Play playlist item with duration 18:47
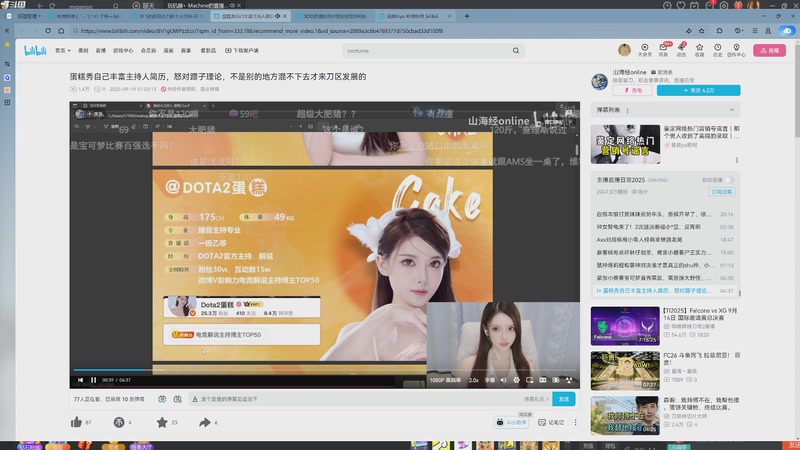Viewport: 800px width, 450px height. coord(665,239)
